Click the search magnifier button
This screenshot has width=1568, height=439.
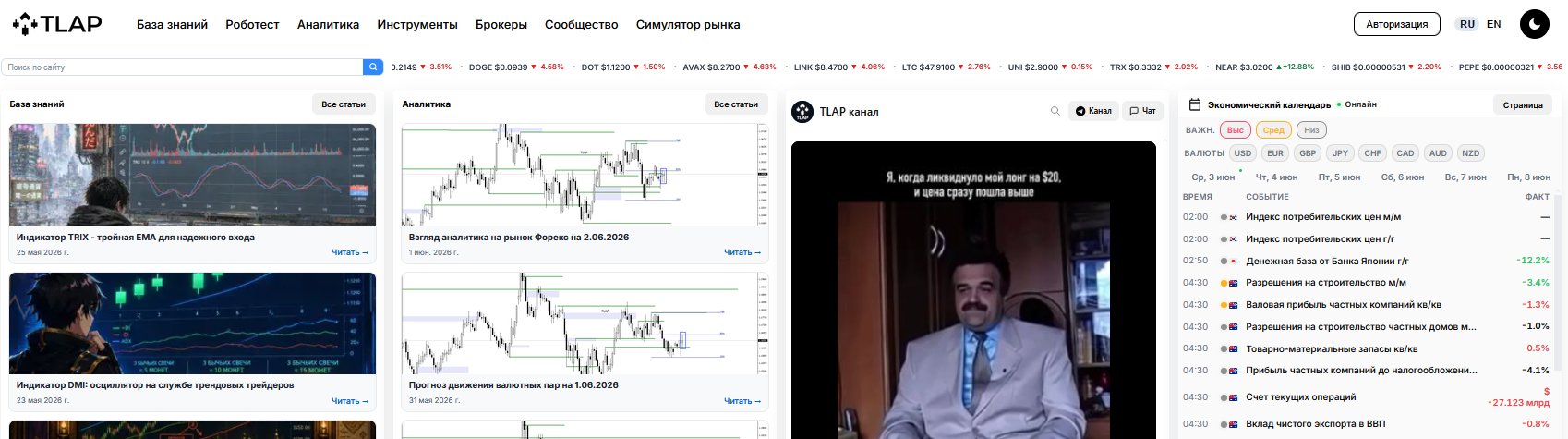(373, 67)
